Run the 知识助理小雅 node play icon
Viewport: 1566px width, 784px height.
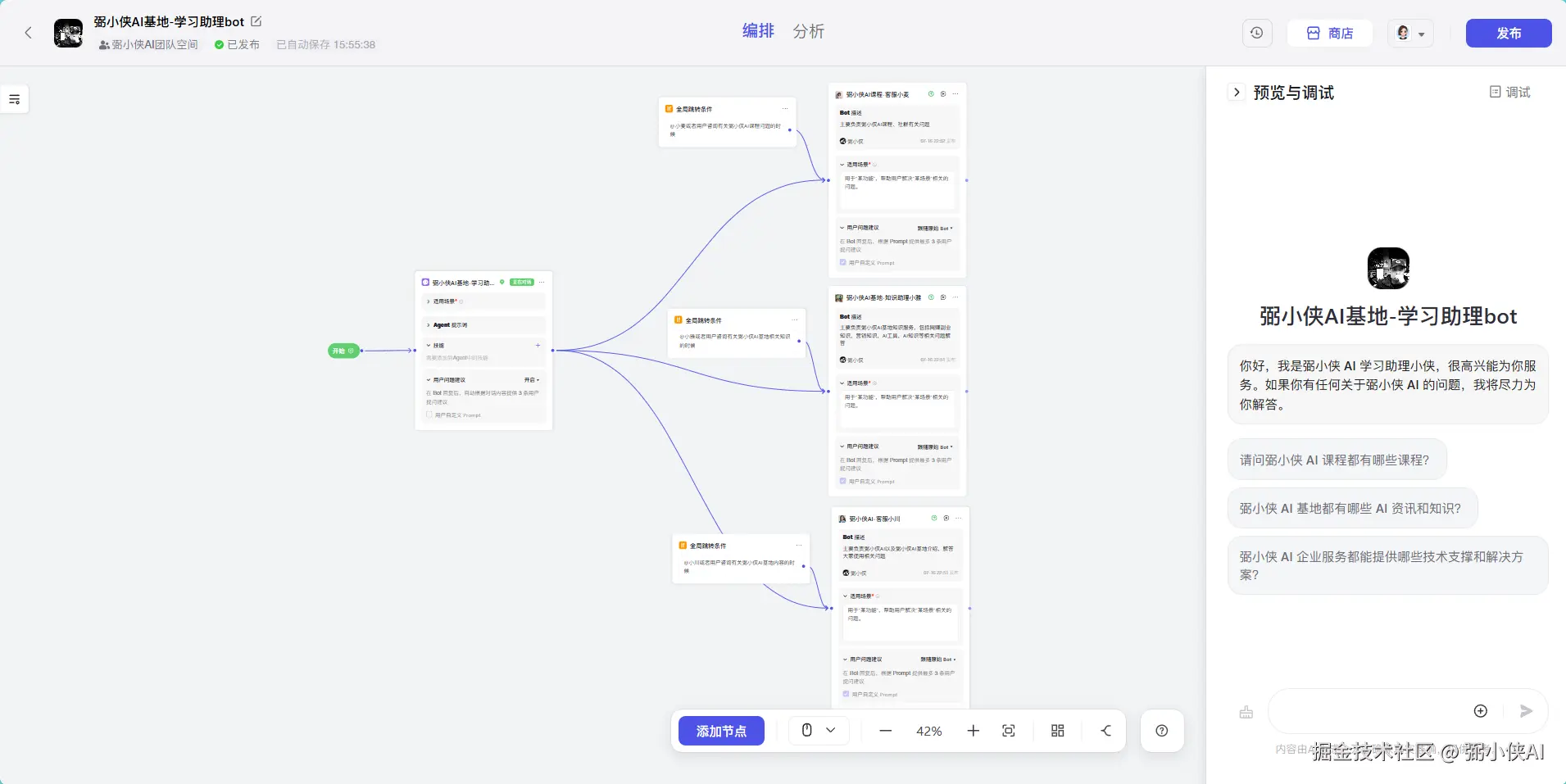pyautogui.click(x=943, y=297)
